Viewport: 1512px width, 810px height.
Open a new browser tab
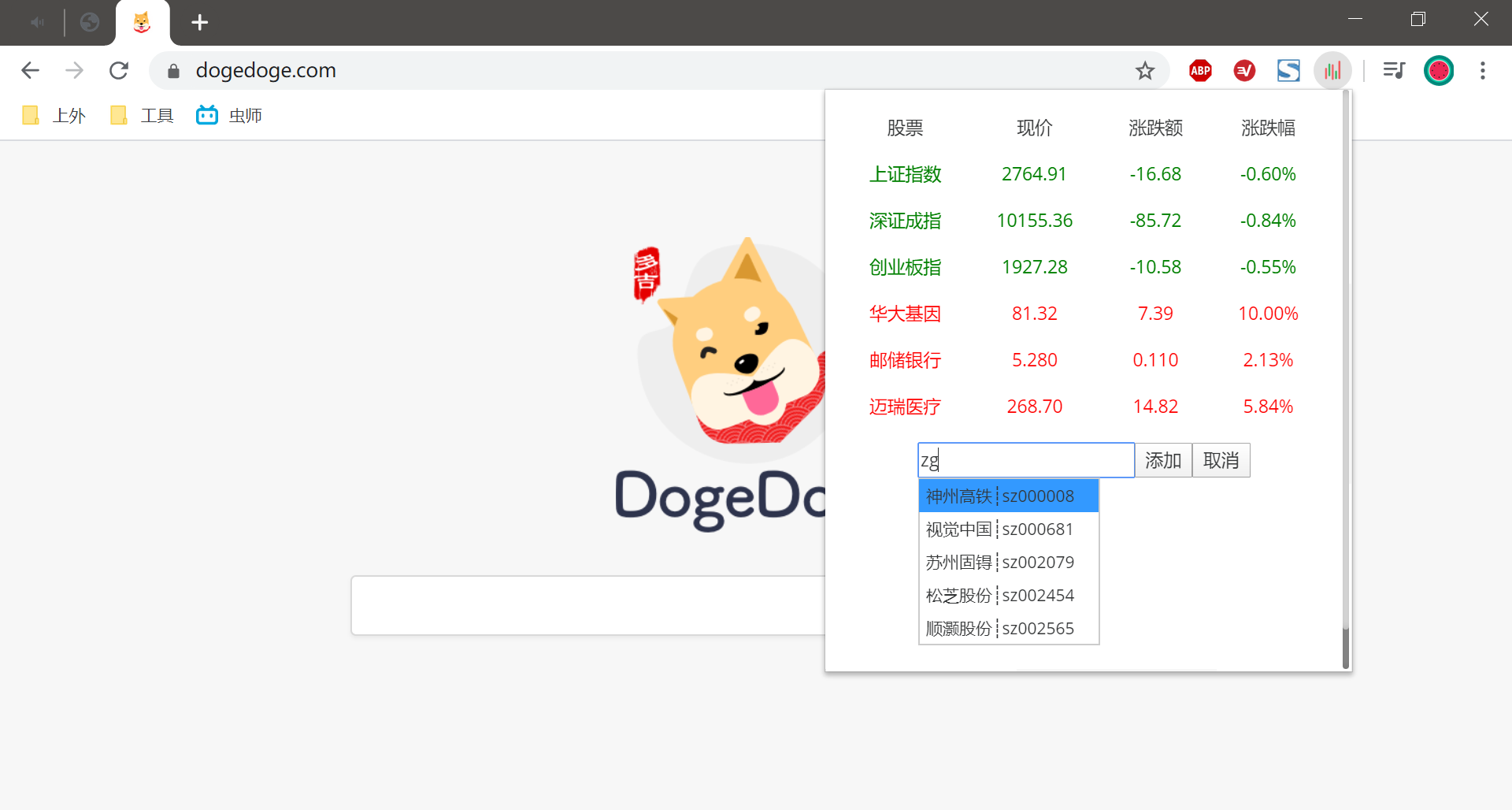tap(200, 23)
